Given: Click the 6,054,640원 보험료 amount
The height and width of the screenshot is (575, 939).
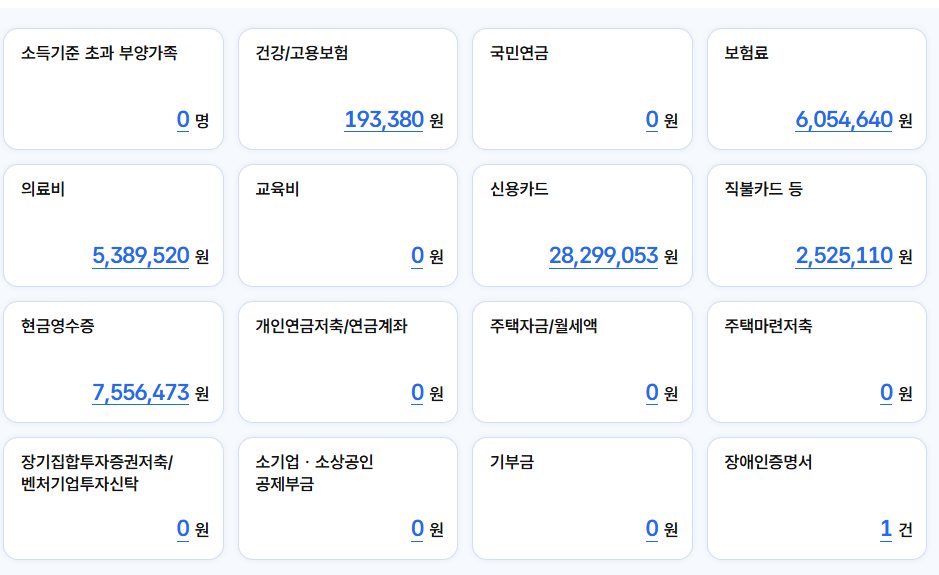Looking at the screenshot, I should pos(843,120).
